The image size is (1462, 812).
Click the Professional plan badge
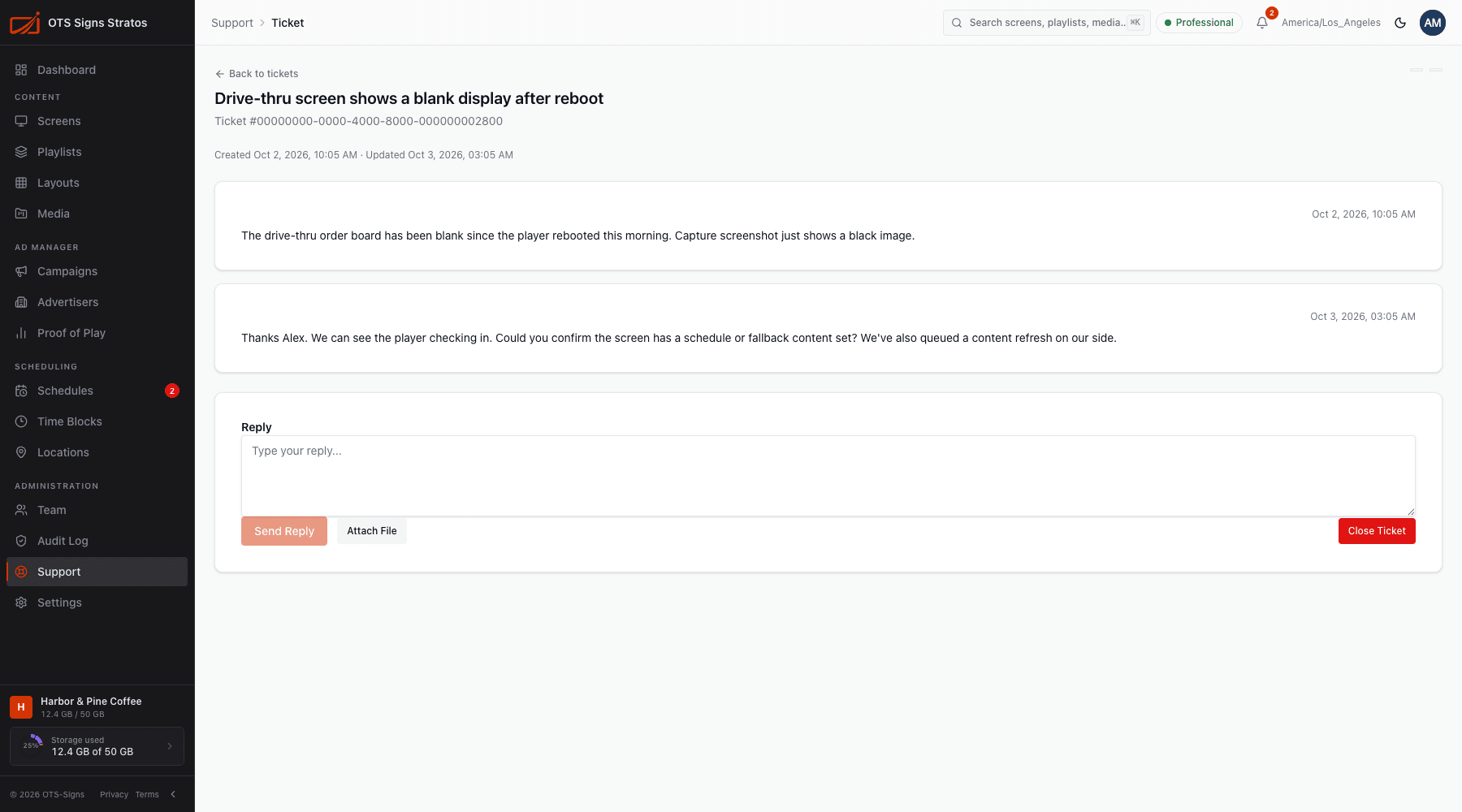click(1199, 23)
